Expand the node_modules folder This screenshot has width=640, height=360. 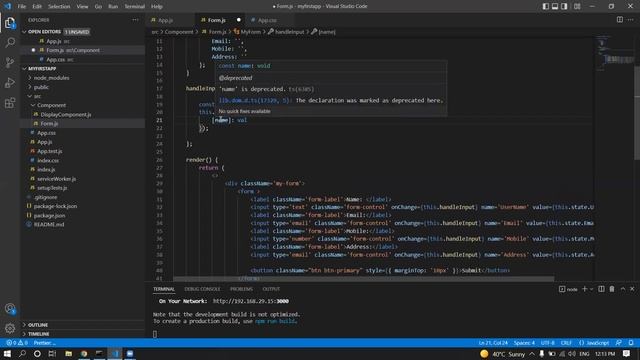point(51,78)
